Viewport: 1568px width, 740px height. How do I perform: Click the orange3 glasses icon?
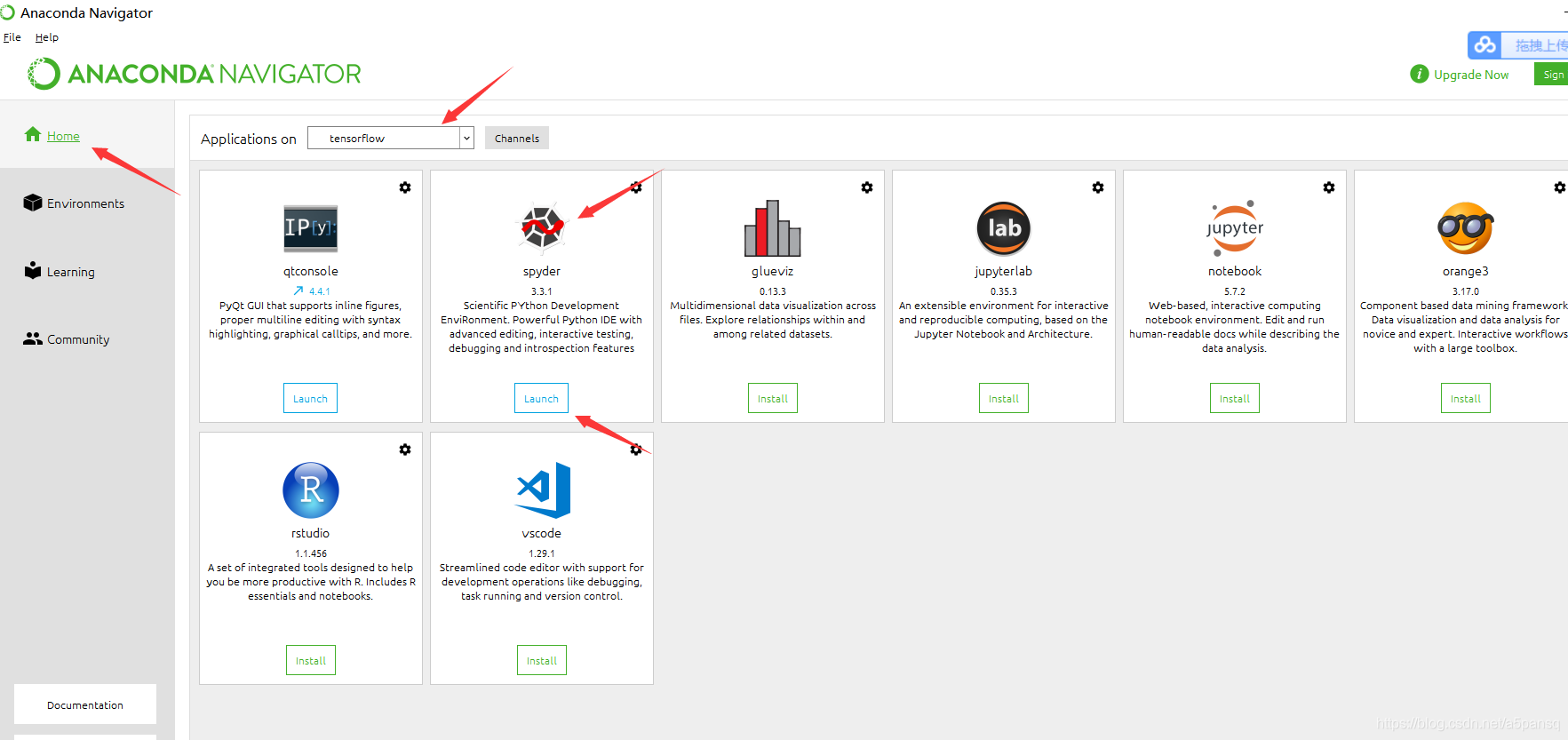click(x=1466, y=228)
